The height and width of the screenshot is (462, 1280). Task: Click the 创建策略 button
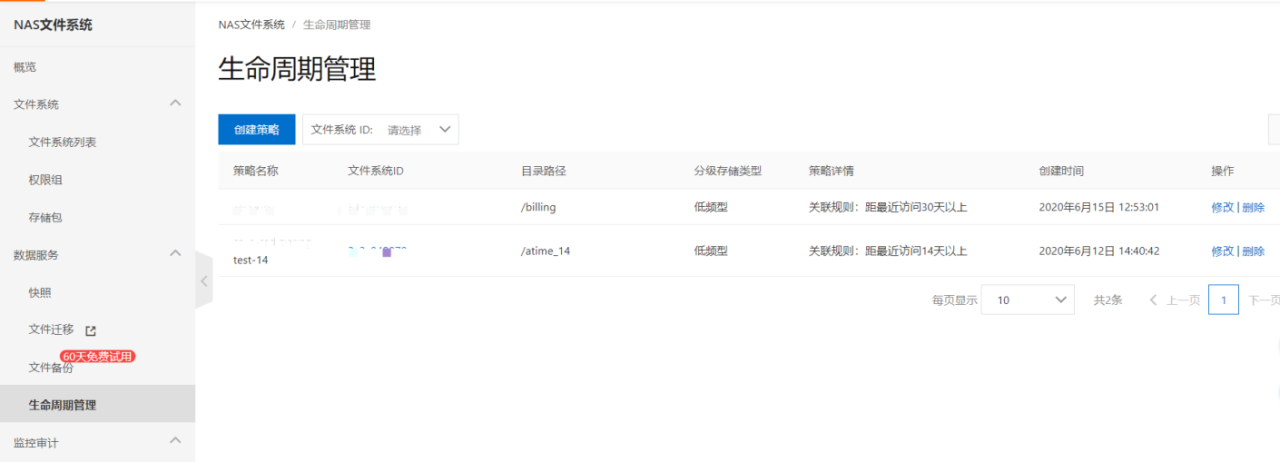click(x=257, y=129)
